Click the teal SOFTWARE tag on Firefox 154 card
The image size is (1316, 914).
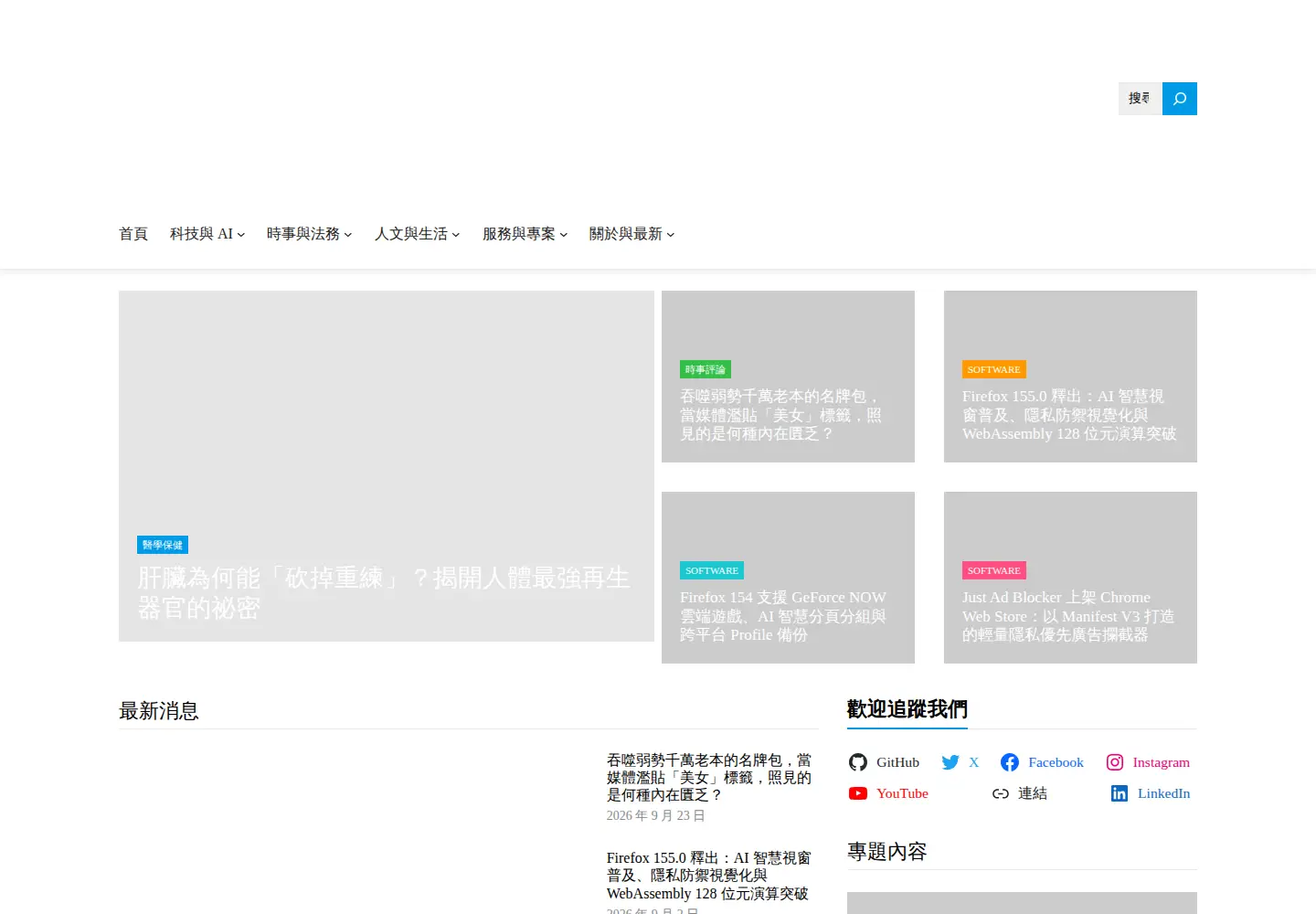712,570
